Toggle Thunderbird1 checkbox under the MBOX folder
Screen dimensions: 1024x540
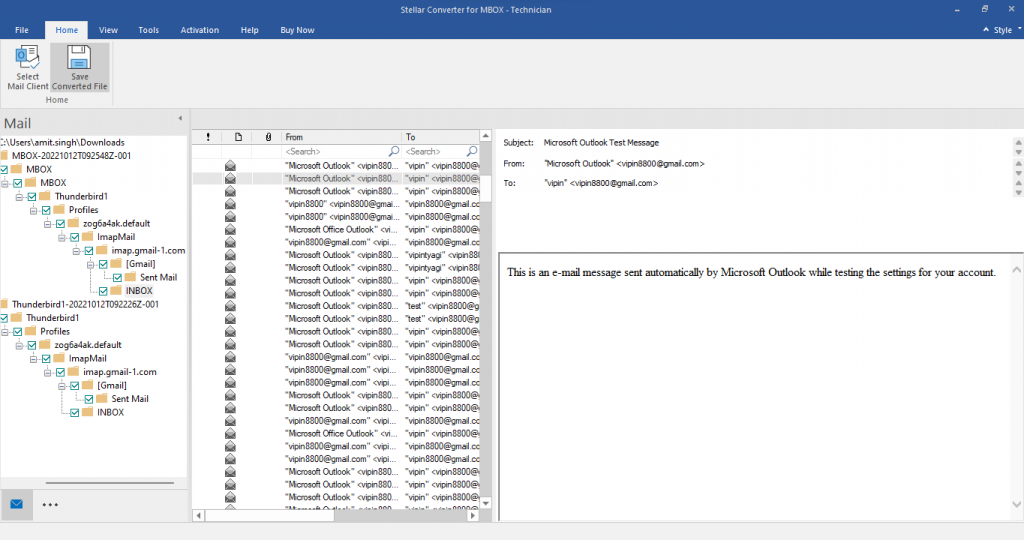point(32,197)
